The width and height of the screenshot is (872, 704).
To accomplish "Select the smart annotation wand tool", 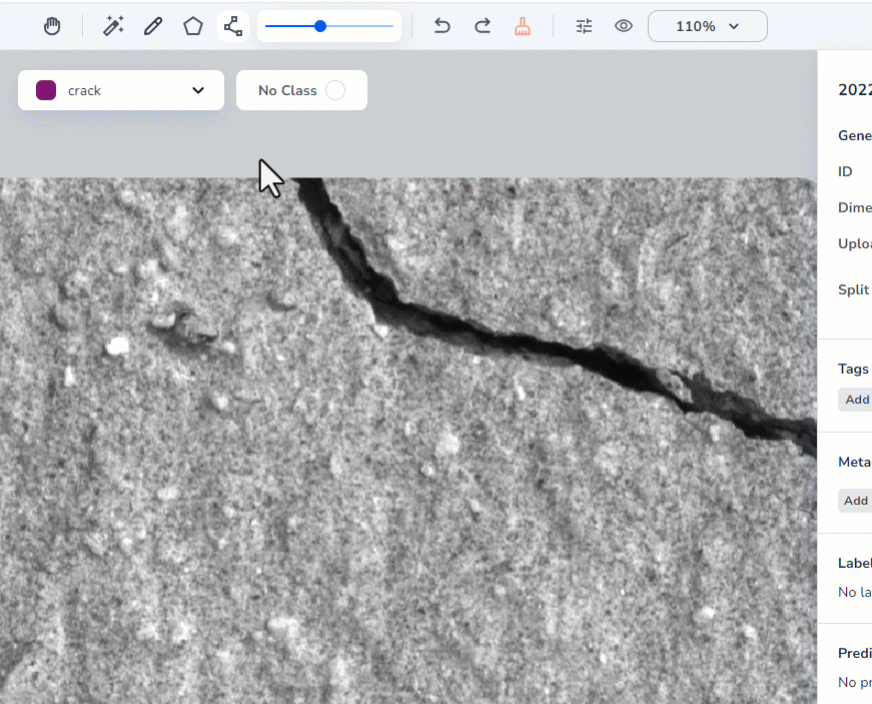I will pyautogui.click(x=112, y=26).
